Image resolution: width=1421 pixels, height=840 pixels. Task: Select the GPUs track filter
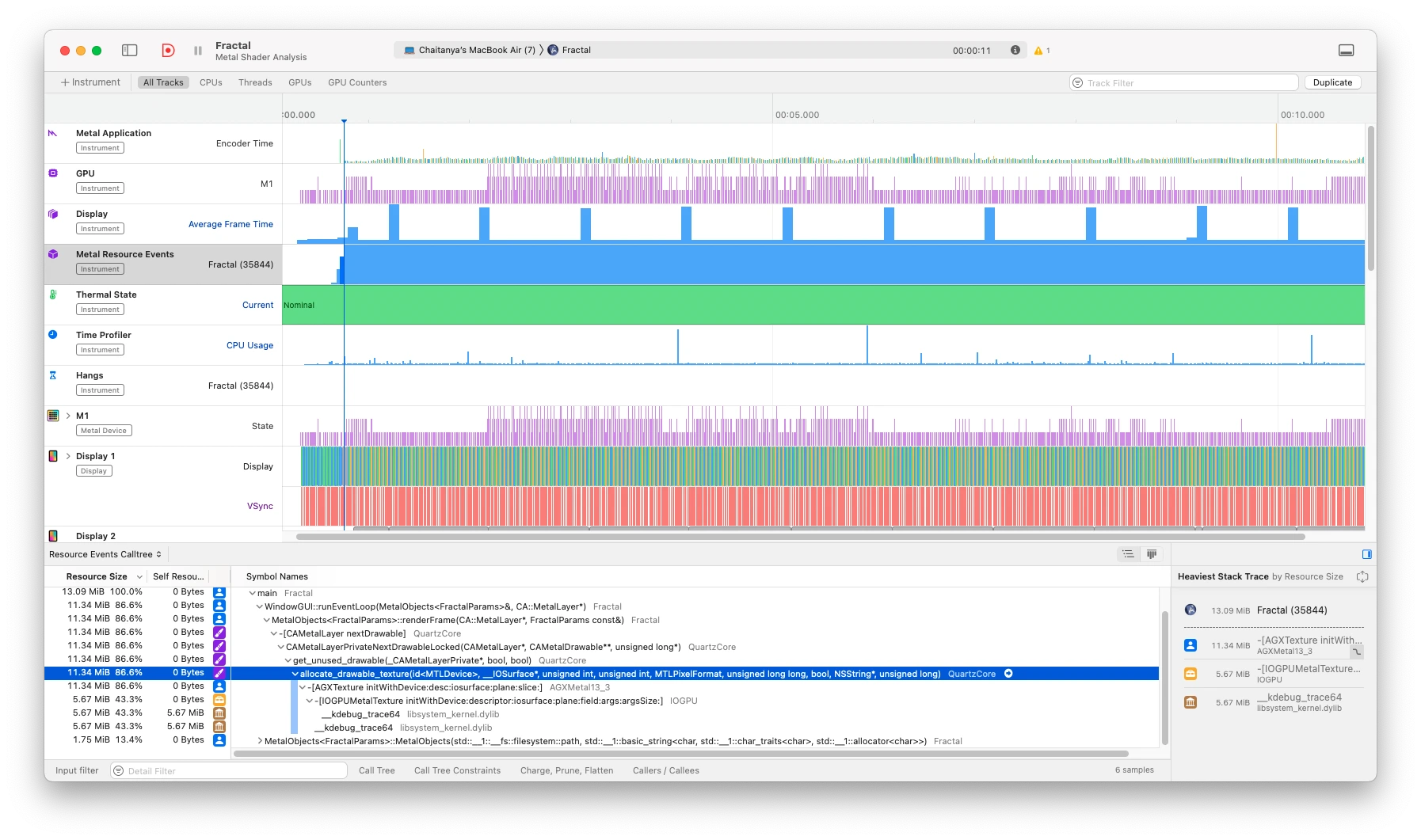(299, 82)
